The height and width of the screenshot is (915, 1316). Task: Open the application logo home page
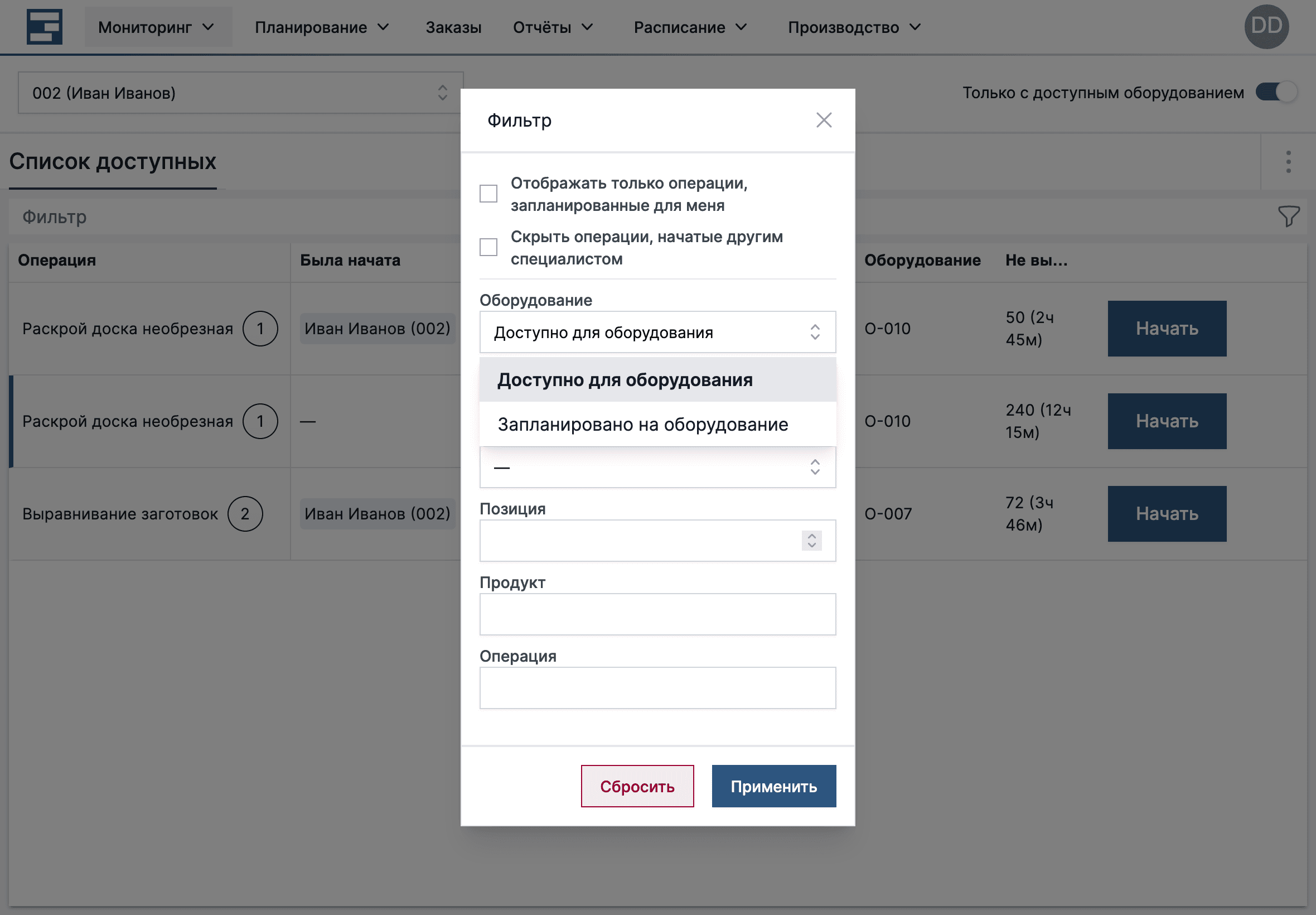tap(46, 26)
